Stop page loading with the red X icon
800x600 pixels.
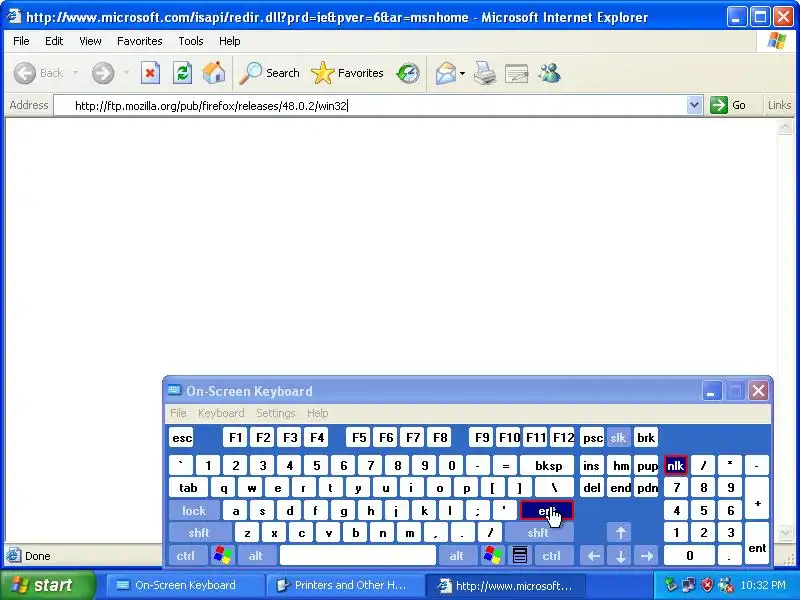point(151,73)
